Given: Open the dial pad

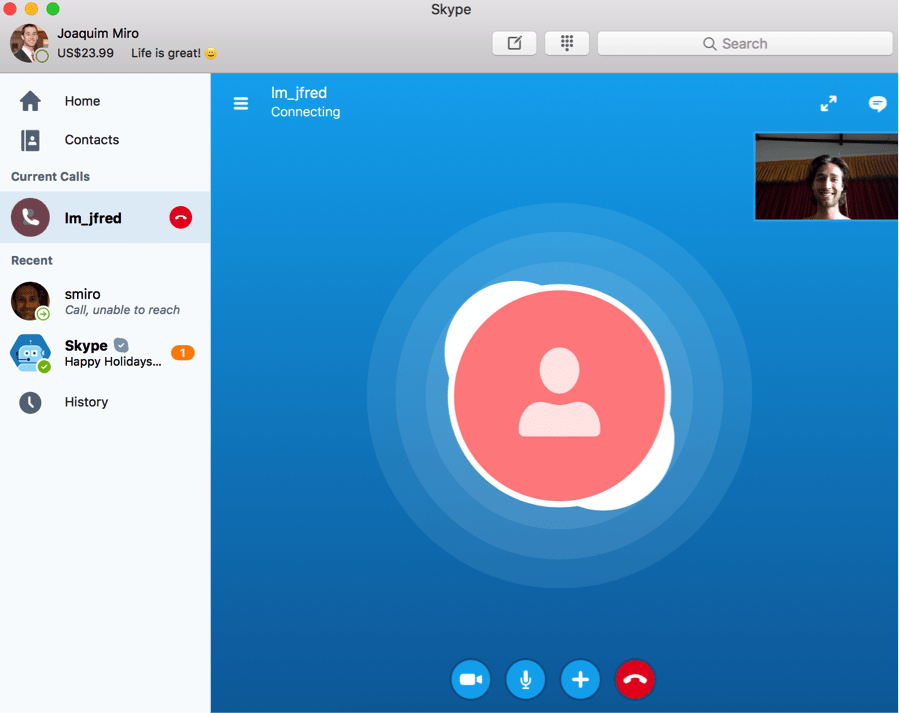Looking at the screenshot, I should tap(567, 44).
